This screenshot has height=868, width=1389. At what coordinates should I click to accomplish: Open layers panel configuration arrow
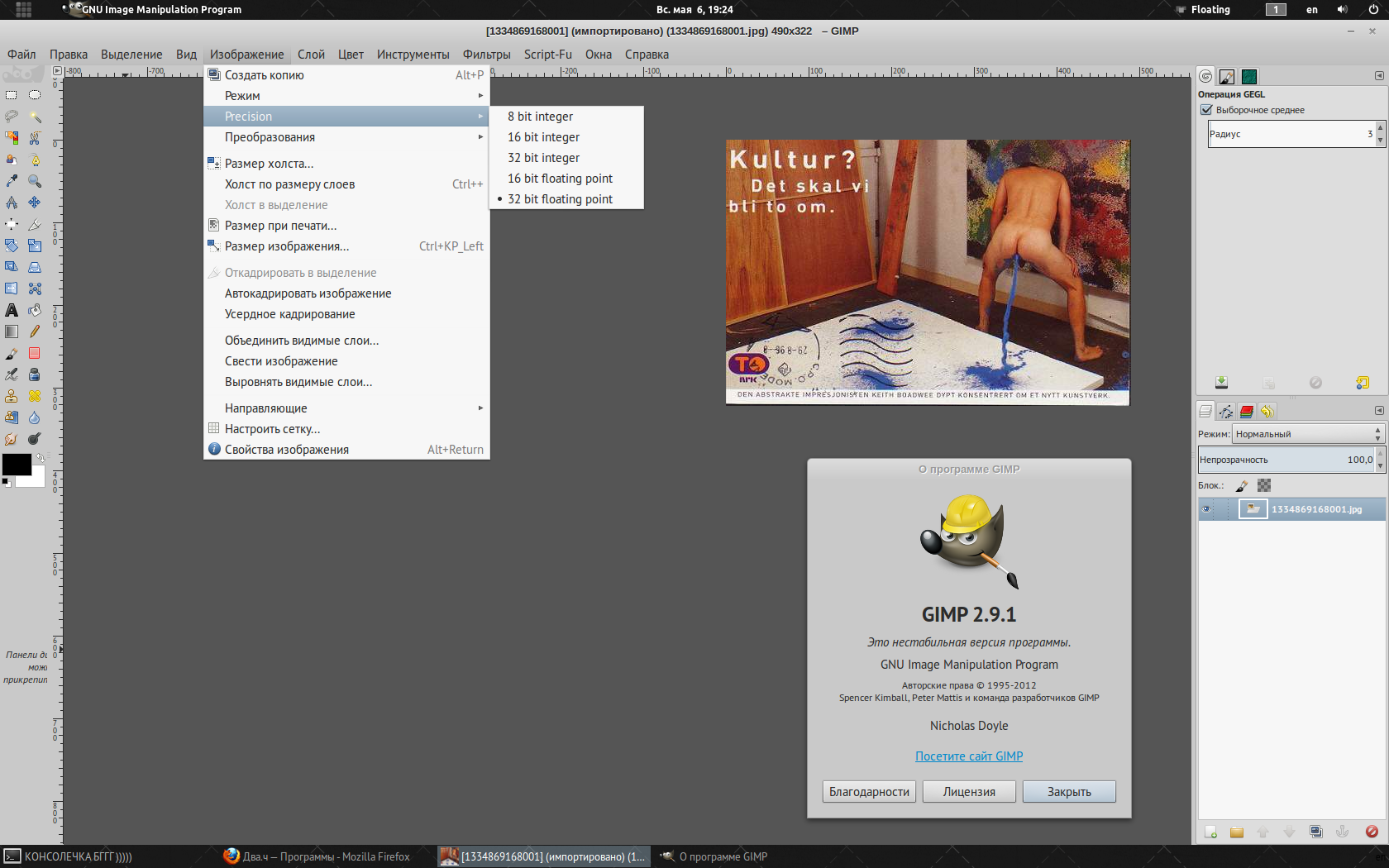click(1379, 411)
